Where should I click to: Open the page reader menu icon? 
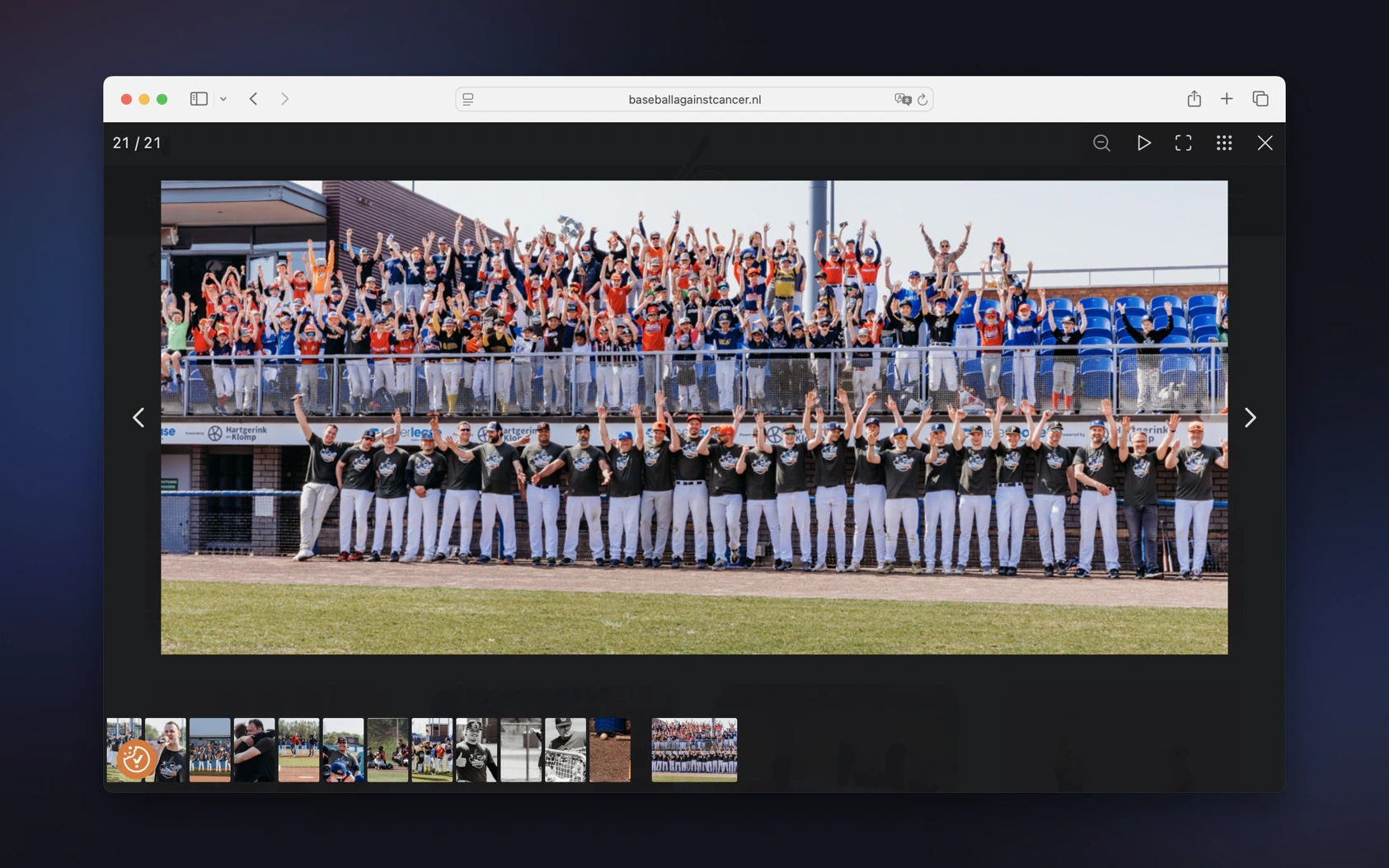pos(468,100)
